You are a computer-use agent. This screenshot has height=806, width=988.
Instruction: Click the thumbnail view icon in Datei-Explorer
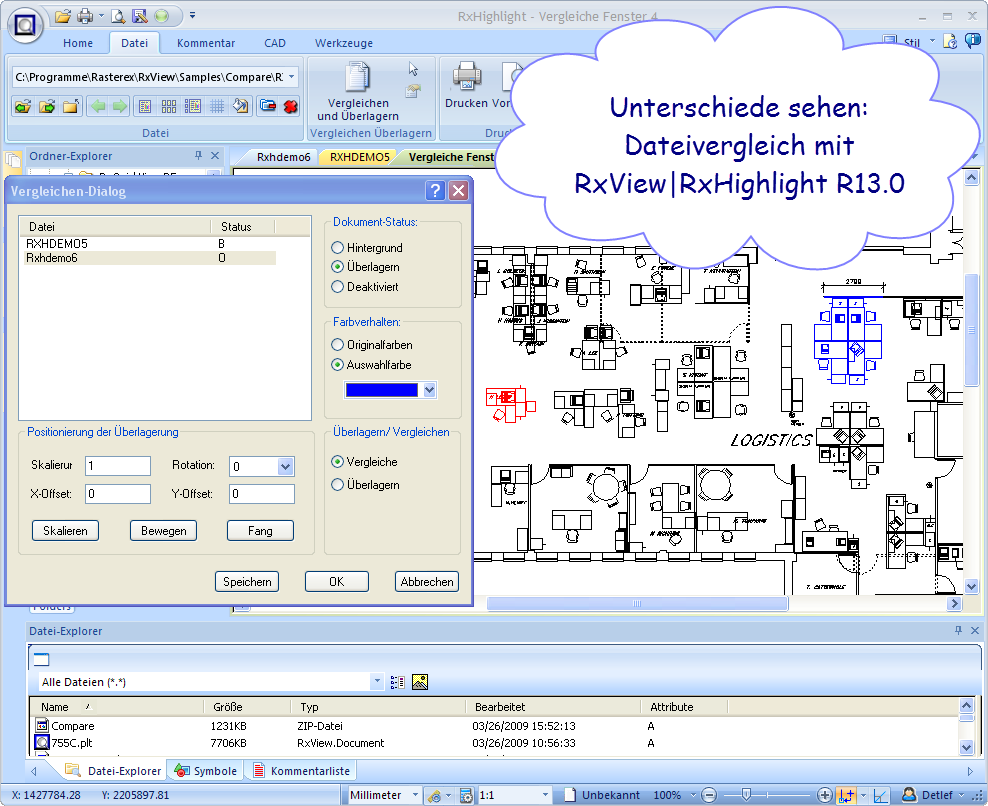tap(420, 682)
